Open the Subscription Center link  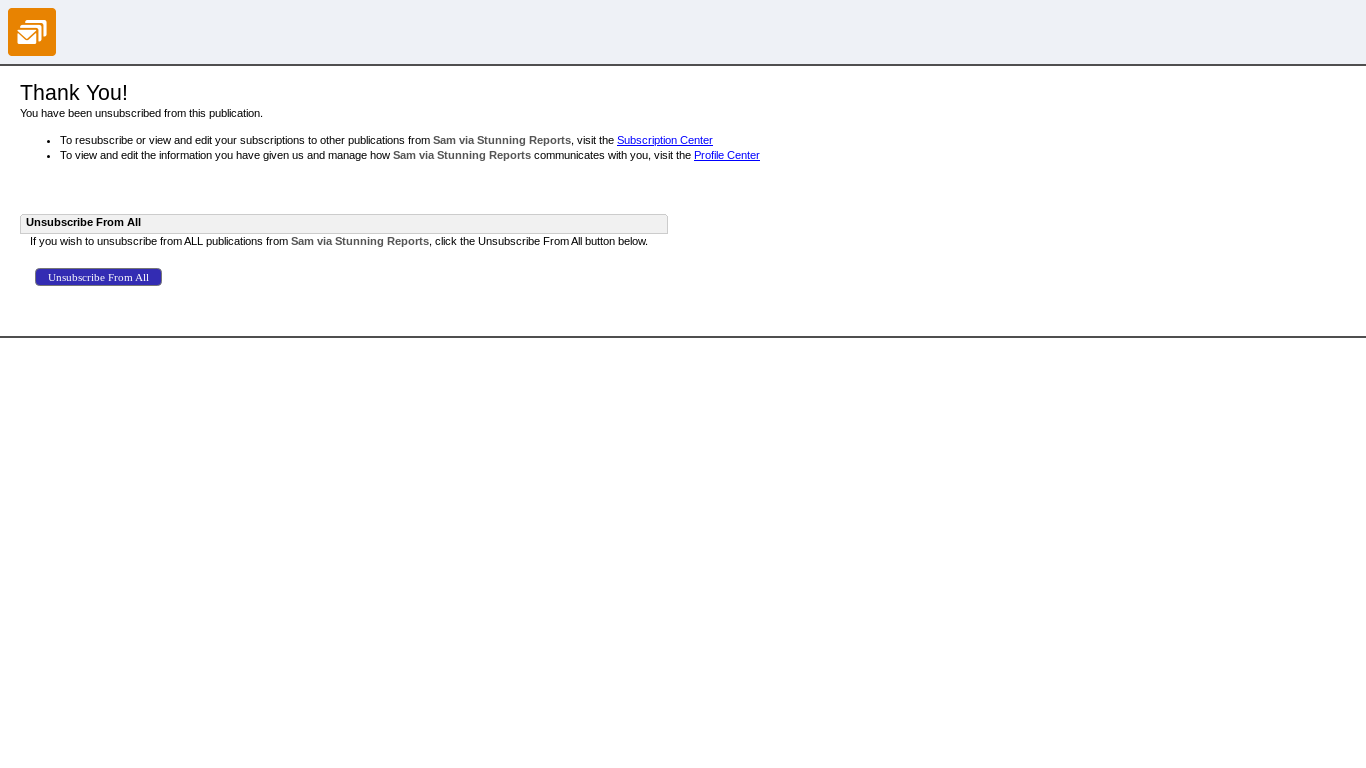pos(665,140)
